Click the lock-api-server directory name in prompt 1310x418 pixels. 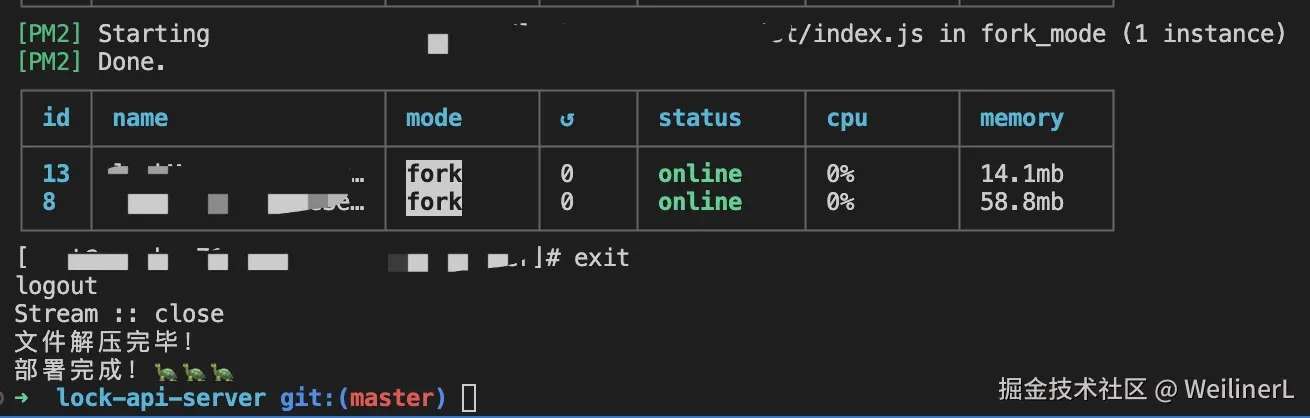pyautogui.click(x=161, y=398)
